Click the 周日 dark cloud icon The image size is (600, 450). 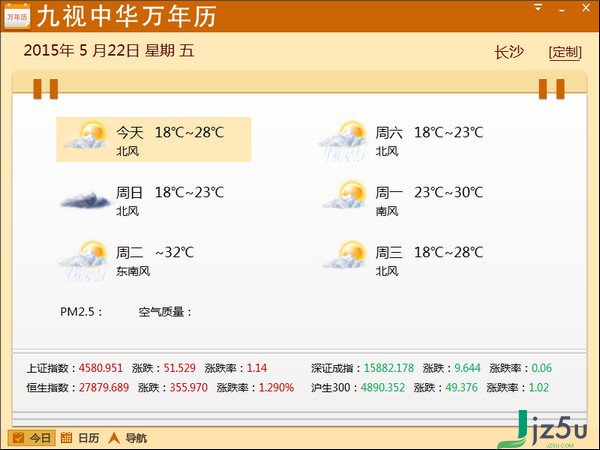[86, 200]
